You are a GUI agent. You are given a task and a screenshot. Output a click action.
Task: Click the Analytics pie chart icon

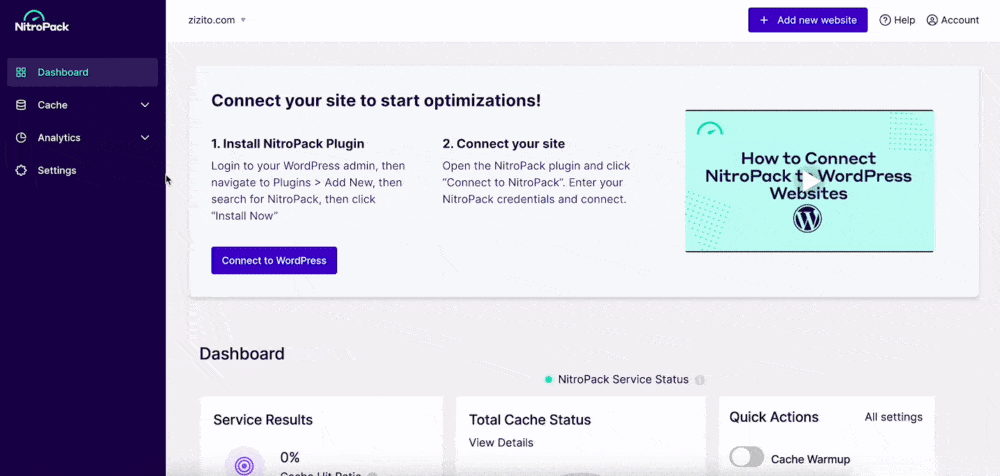point(21,138)
